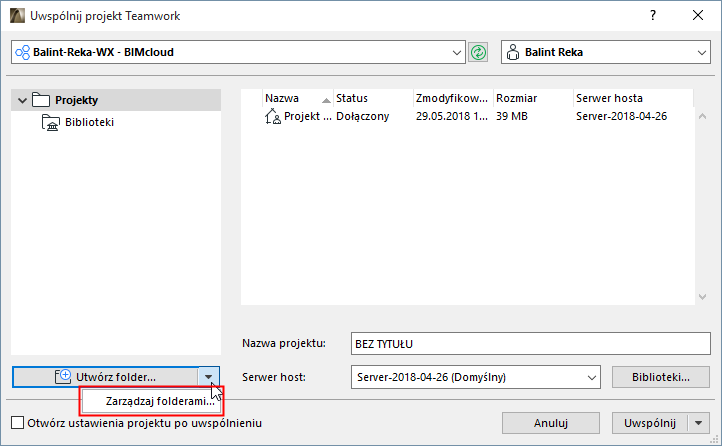Click the 39 MB size cell
Image resolution: width=722 pixels, height=446 pixels.
coord(512,116)
